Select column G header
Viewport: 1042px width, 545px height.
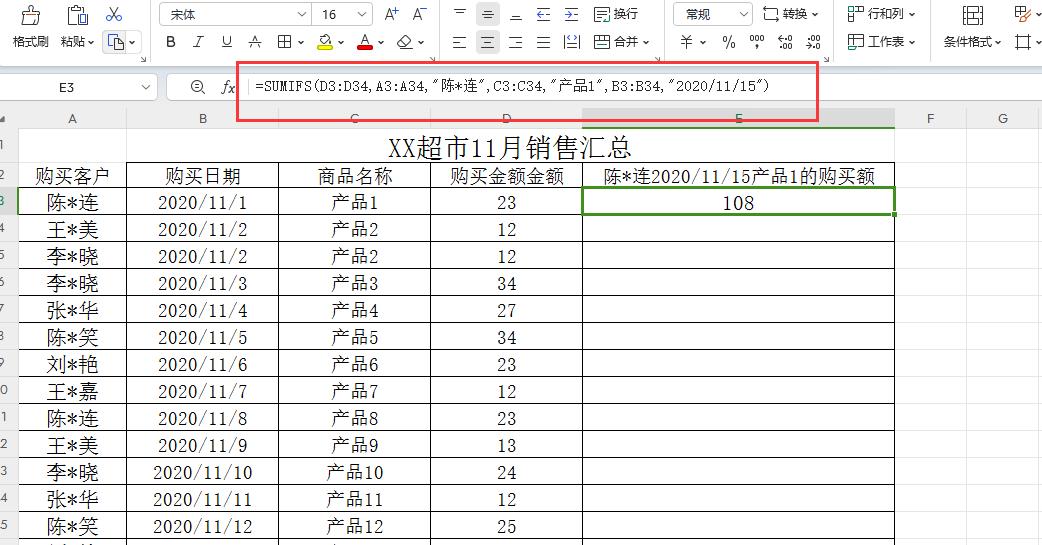tap(1003, 118)
